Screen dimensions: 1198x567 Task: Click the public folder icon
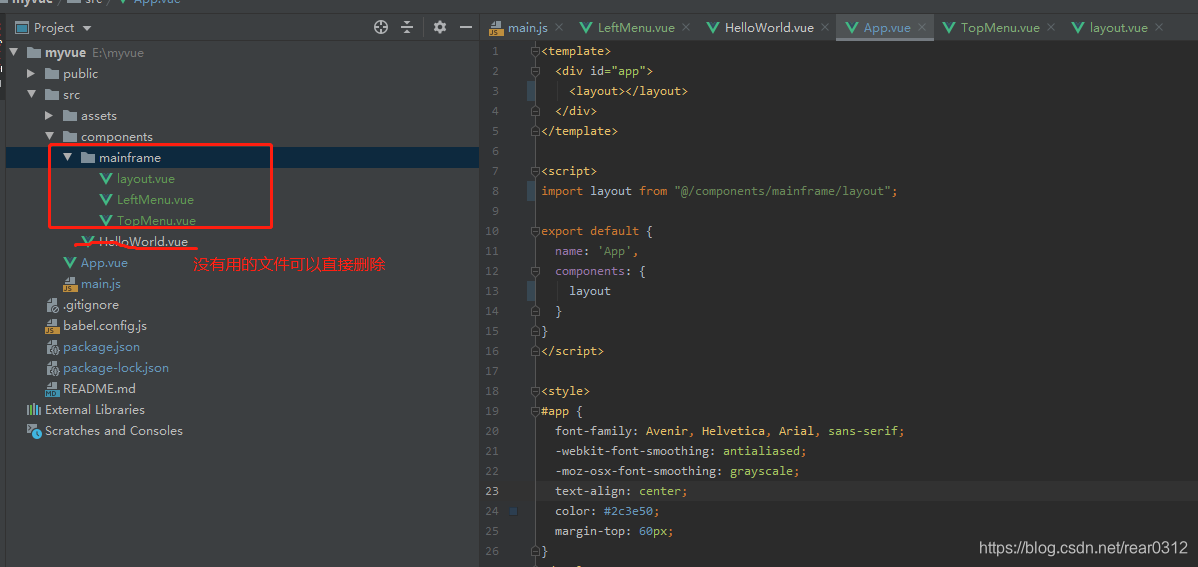pos(52,74)
